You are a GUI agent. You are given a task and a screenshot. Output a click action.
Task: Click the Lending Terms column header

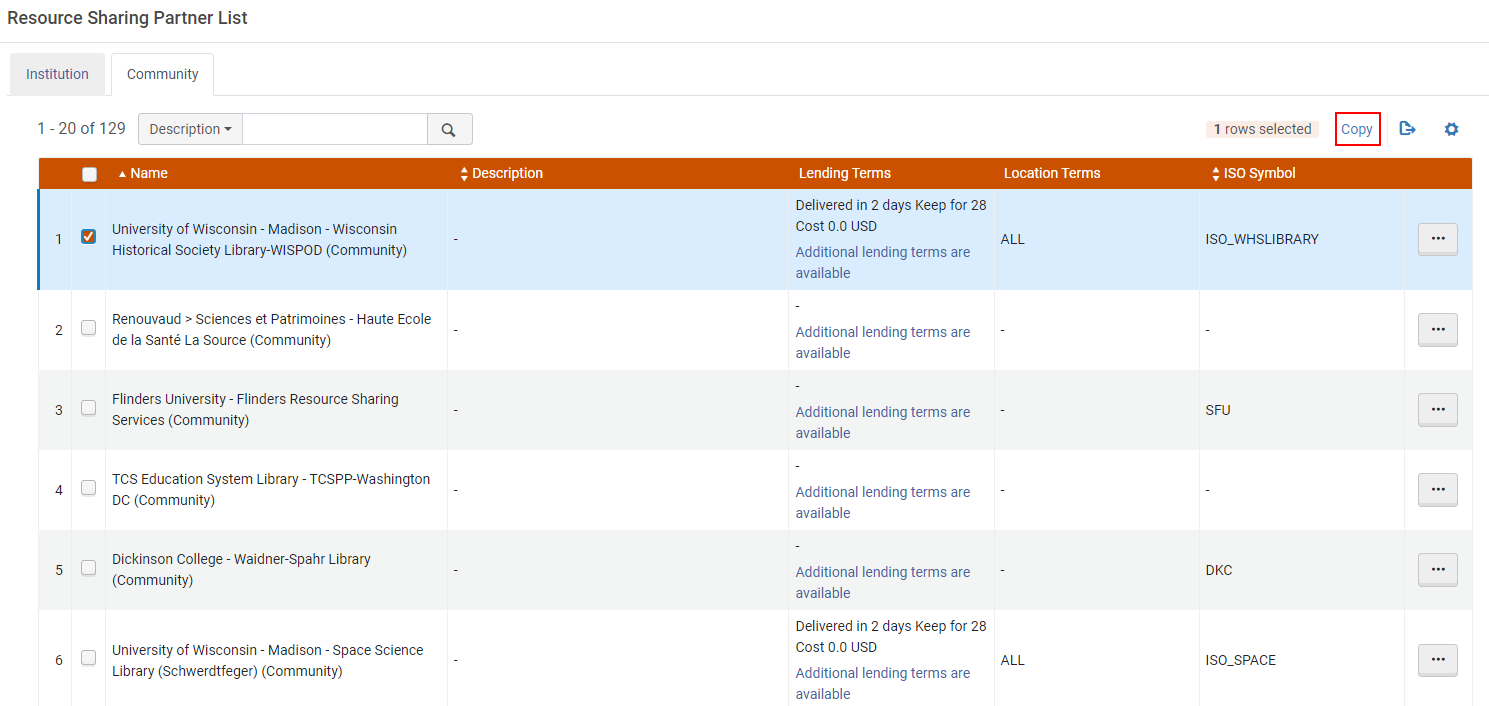coord(845,173)
